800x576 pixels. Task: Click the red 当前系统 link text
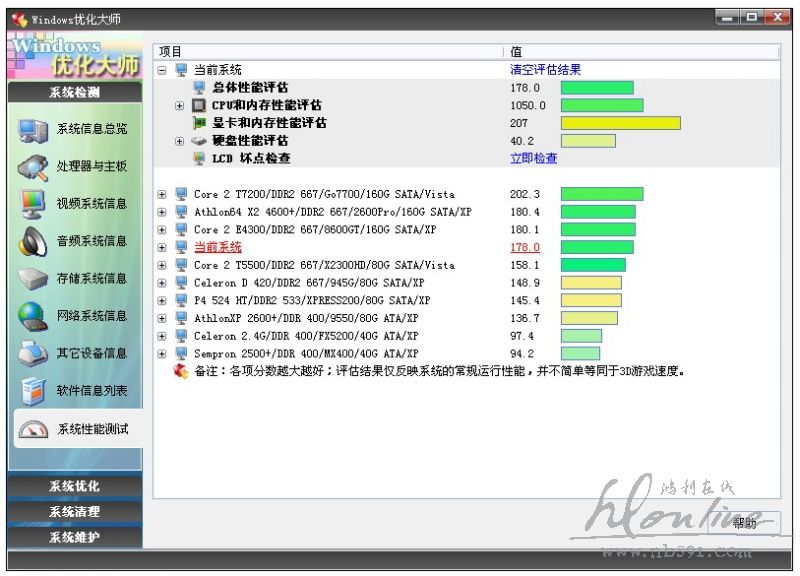click(x=218, y=247)
